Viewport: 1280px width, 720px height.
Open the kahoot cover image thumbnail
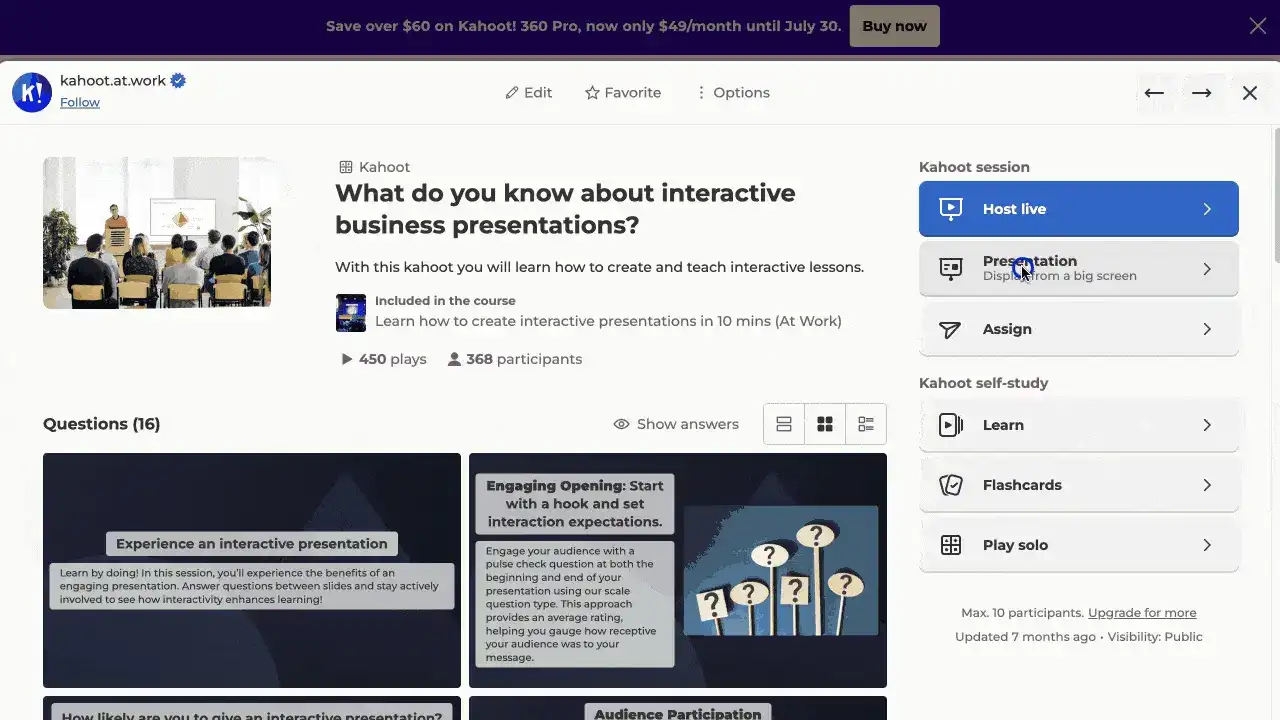(157, 232)
